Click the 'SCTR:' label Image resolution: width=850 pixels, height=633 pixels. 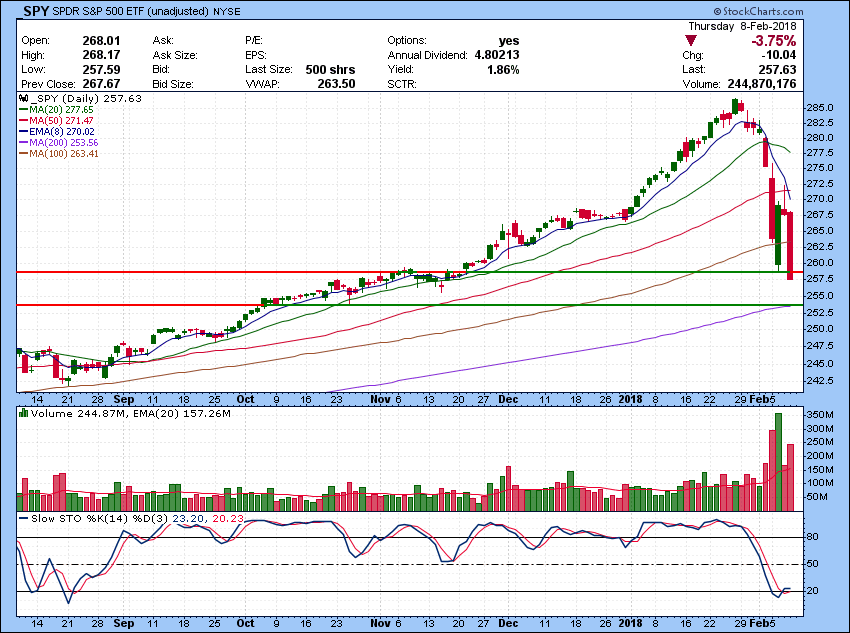[401, 84]
